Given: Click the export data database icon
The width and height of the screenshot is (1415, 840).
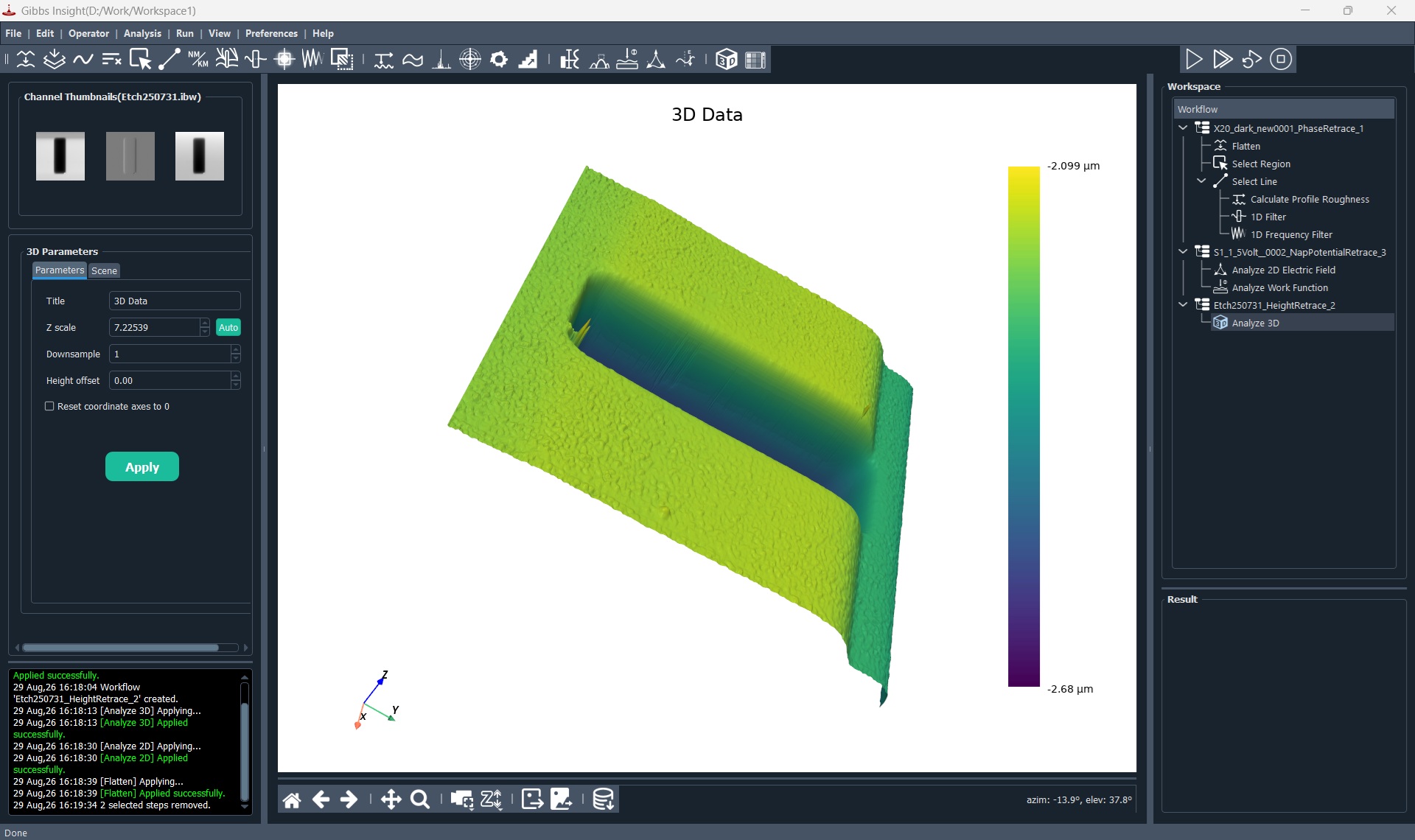Looking at the screenshot, I should click(604, 799).
